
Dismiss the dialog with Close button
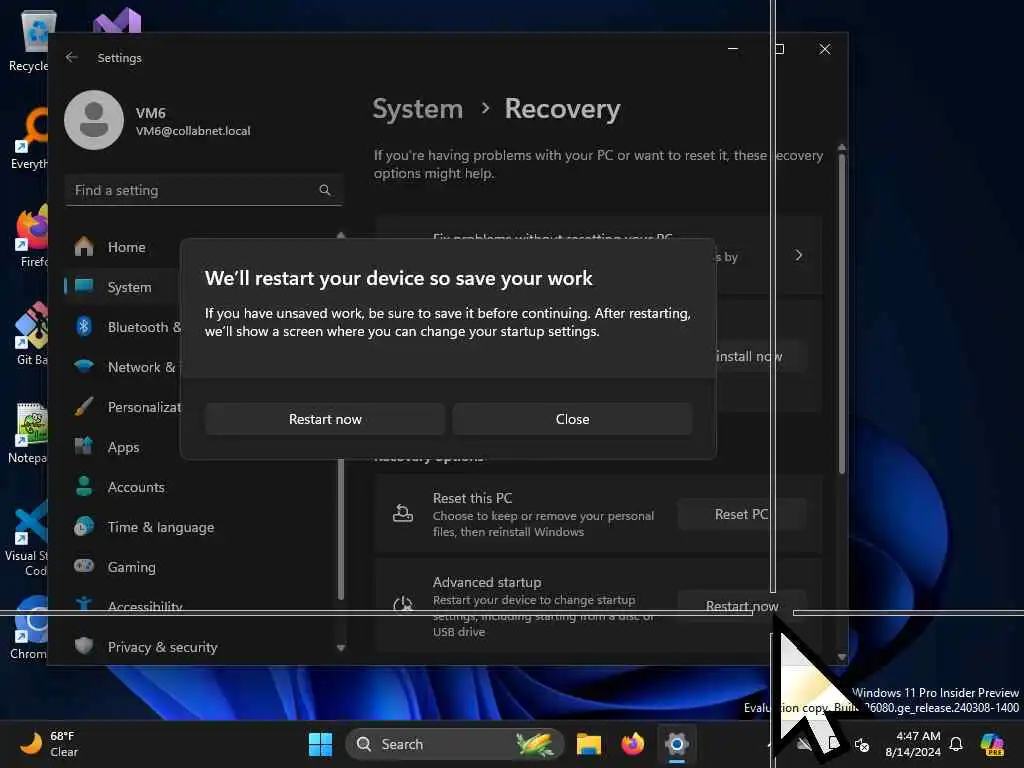pos(572,419)
